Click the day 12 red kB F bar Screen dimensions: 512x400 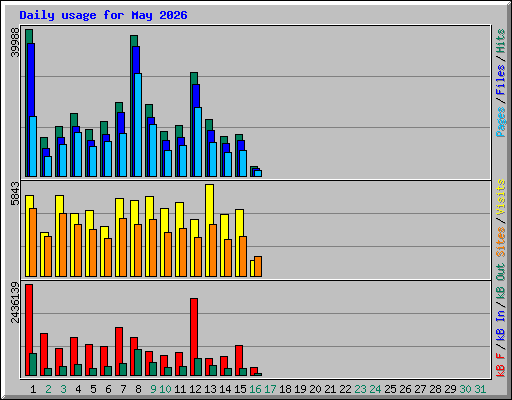[194, 328]
